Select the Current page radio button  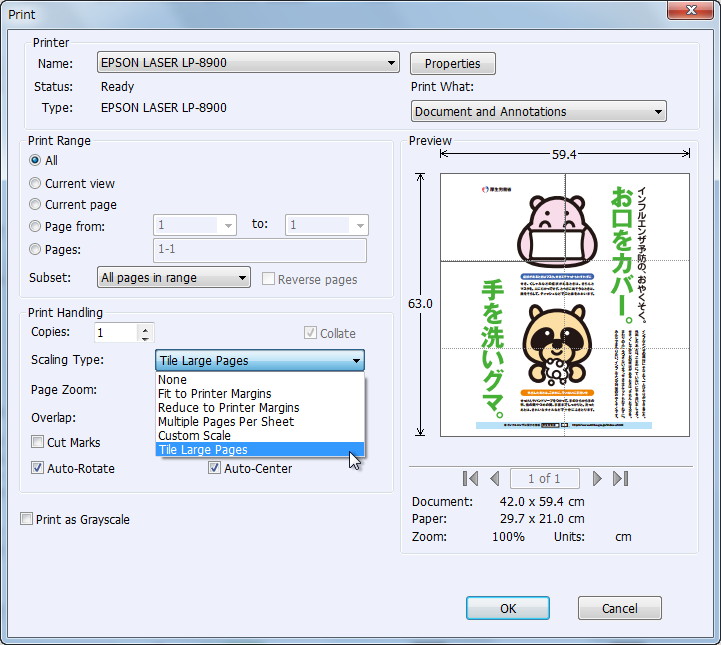click(x=34, y=204)
